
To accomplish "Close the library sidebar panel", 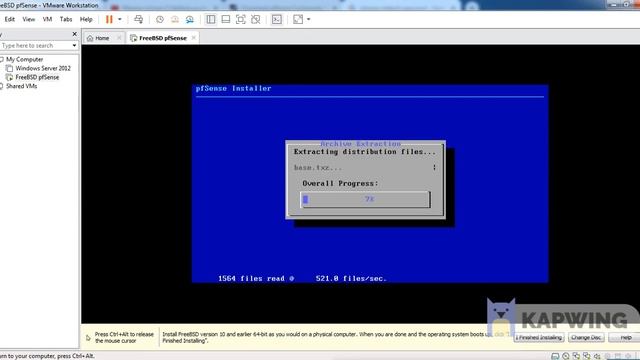I will click(x=74, y=34).
